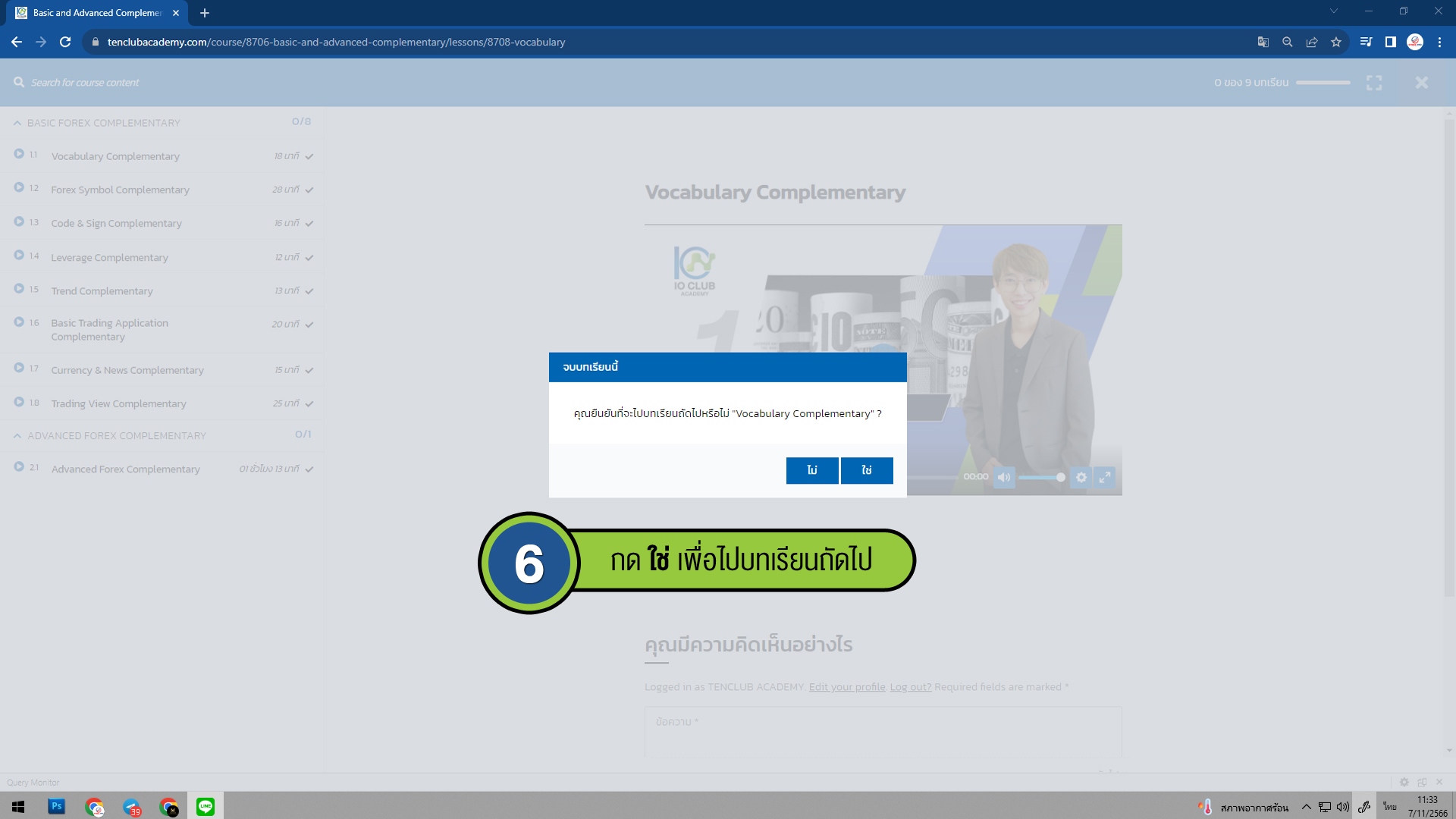1456x819 pixels.
Task: Open the zoom magnifier icon in address bar
Action: [x=1287, y=42]
